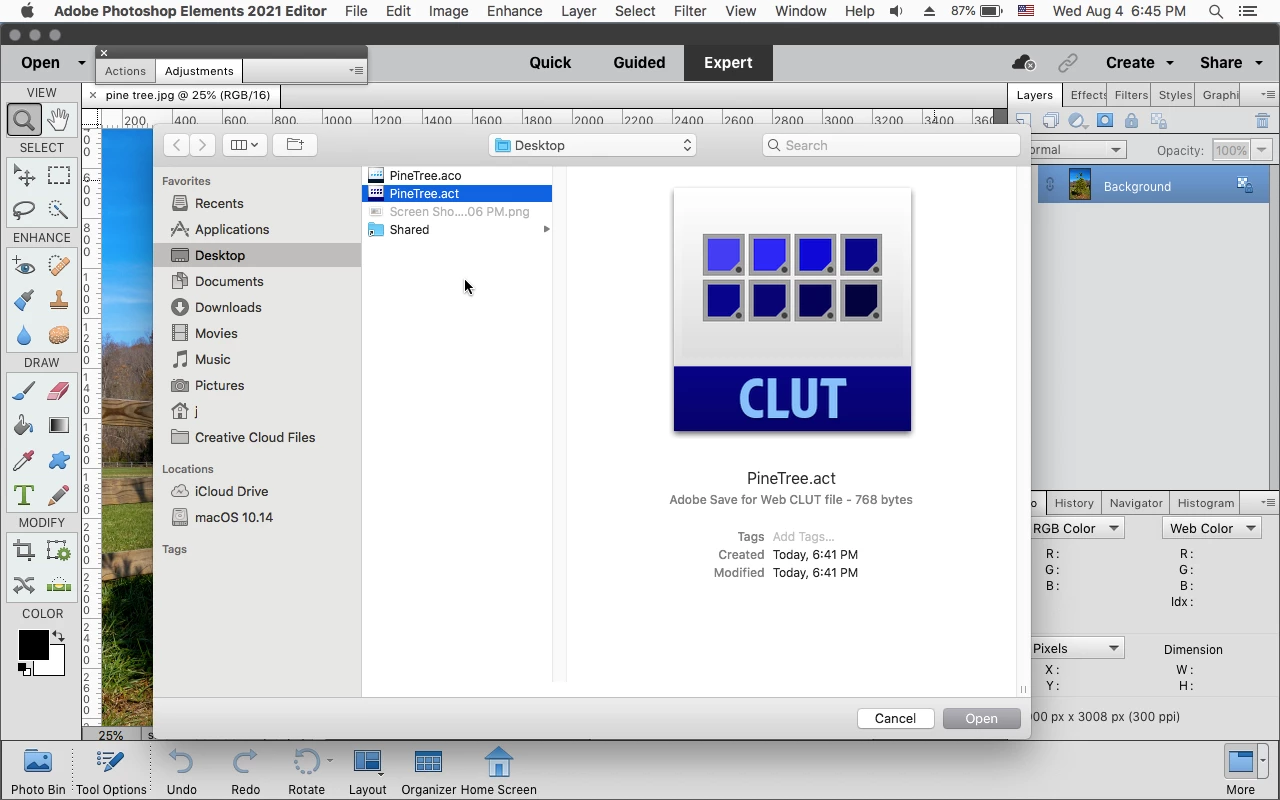This screenshot has height=800, width=1280.
Task: Select the Hand tool
Action: tap(59, 120)
